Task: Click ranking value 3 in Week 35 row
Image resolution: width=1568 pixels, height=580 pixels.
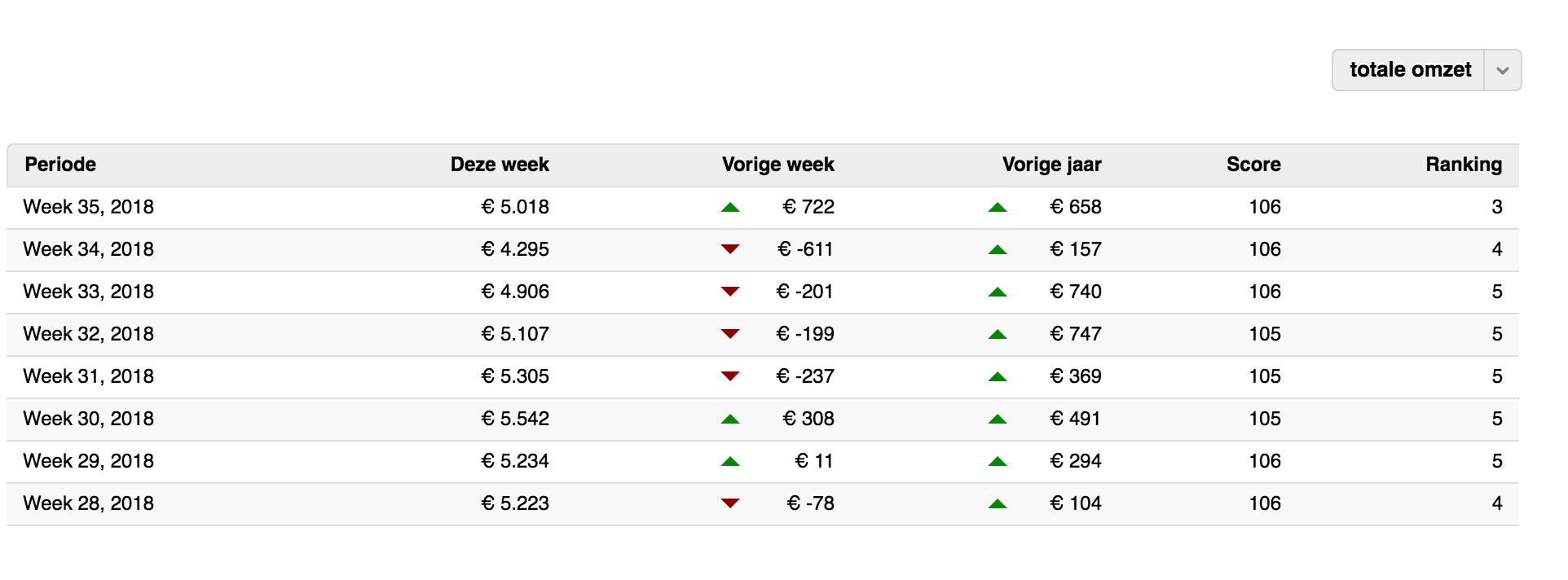Action: point(1496,207)
